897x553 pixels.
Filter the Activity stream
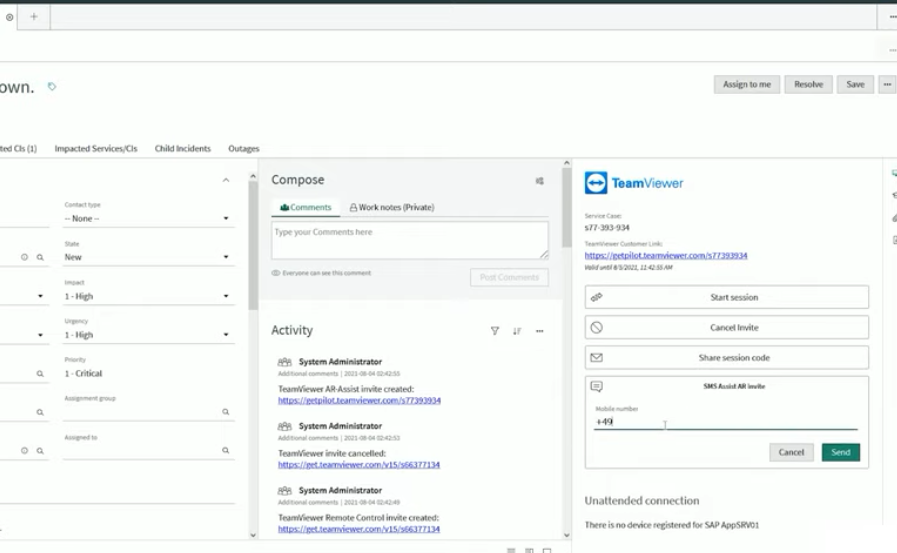click(x=495, y=331)
